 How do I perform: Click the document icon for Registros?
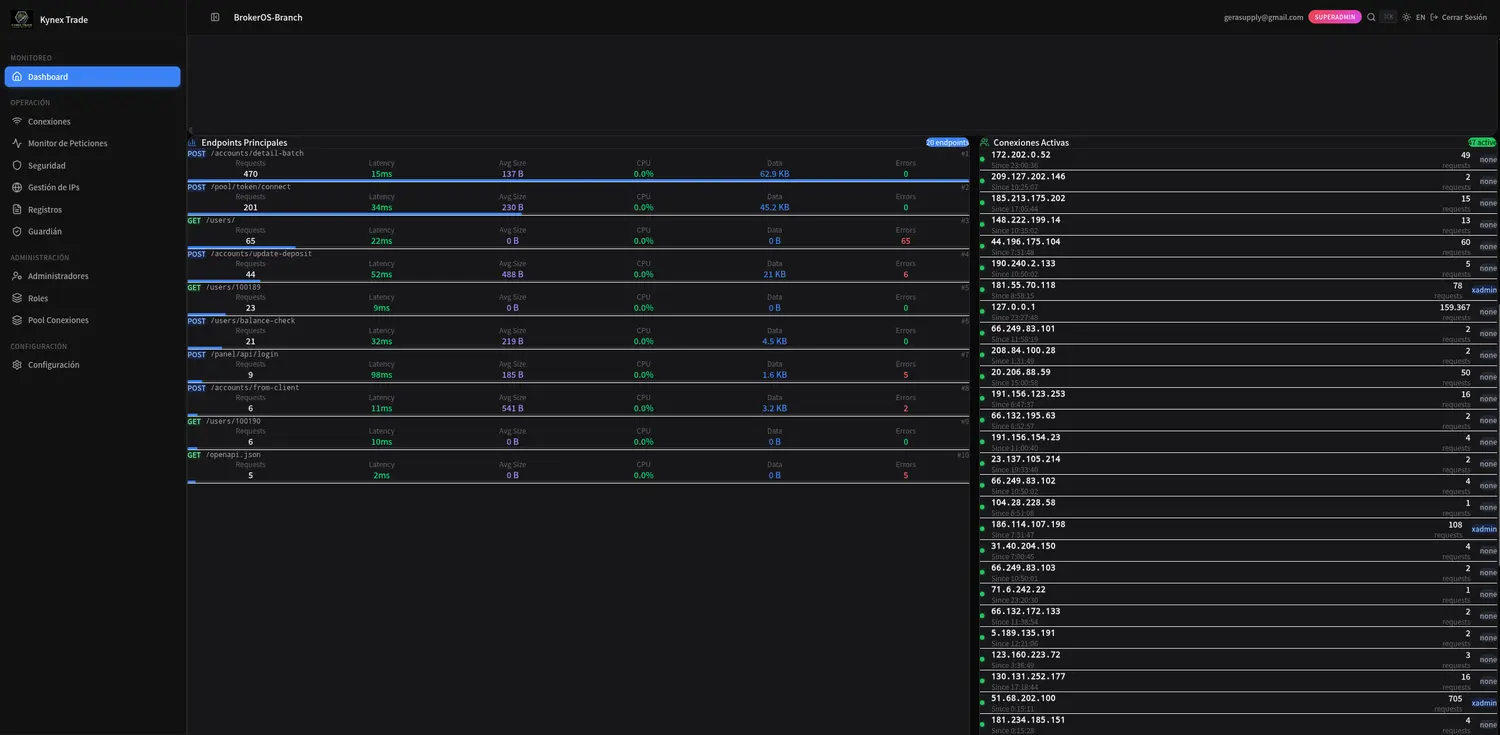point(17,209)
